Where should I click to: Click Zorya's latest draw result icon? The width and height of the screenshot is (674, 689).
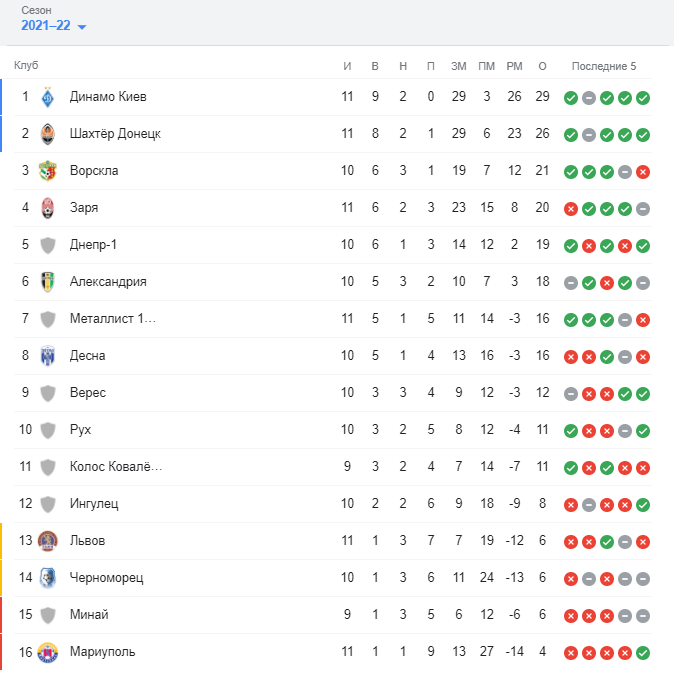point(643,209)
